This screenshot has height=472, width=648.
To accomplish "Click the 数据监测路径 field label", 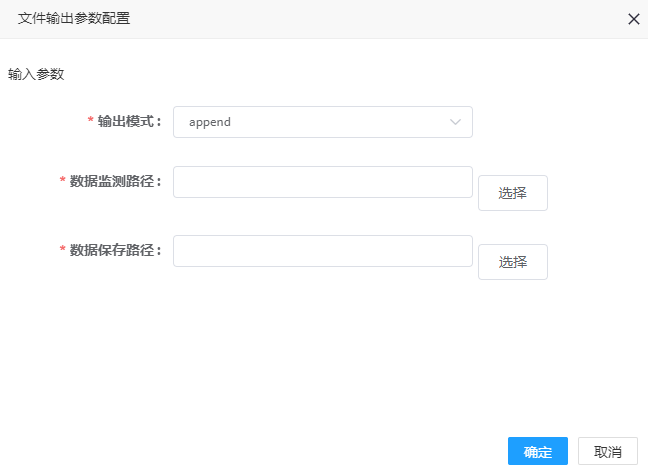I will pyautogui.click(x=115, y=181).
